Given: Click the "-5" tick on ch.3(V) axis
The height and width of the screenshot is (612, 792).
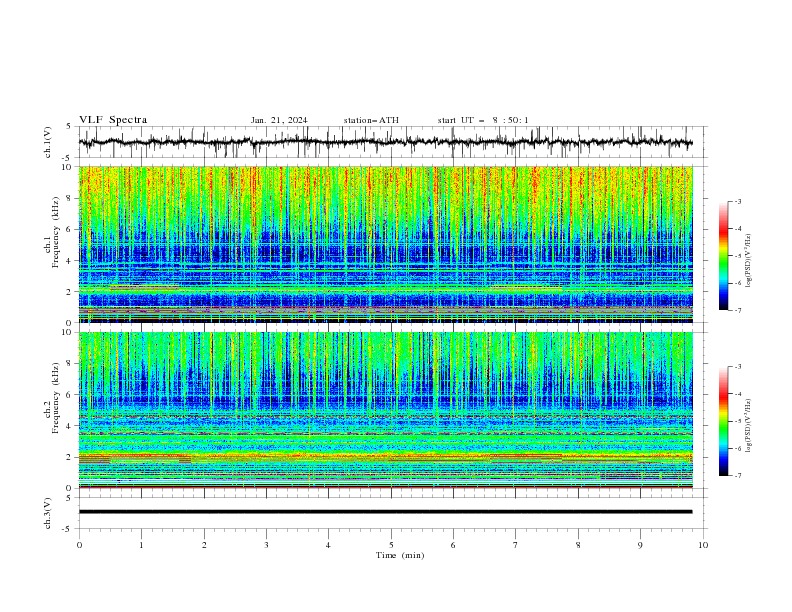Looking at the screenshot, I should (x=68, y=529).
